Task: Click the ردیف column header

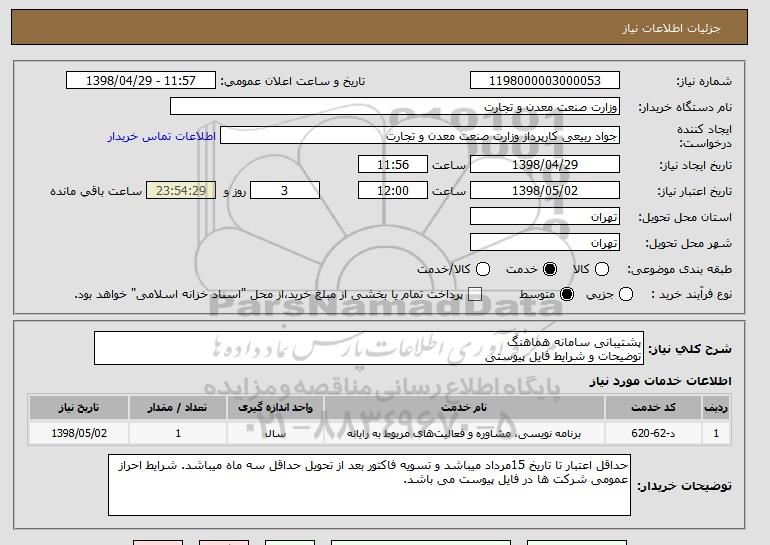Action: pos(716,408)
